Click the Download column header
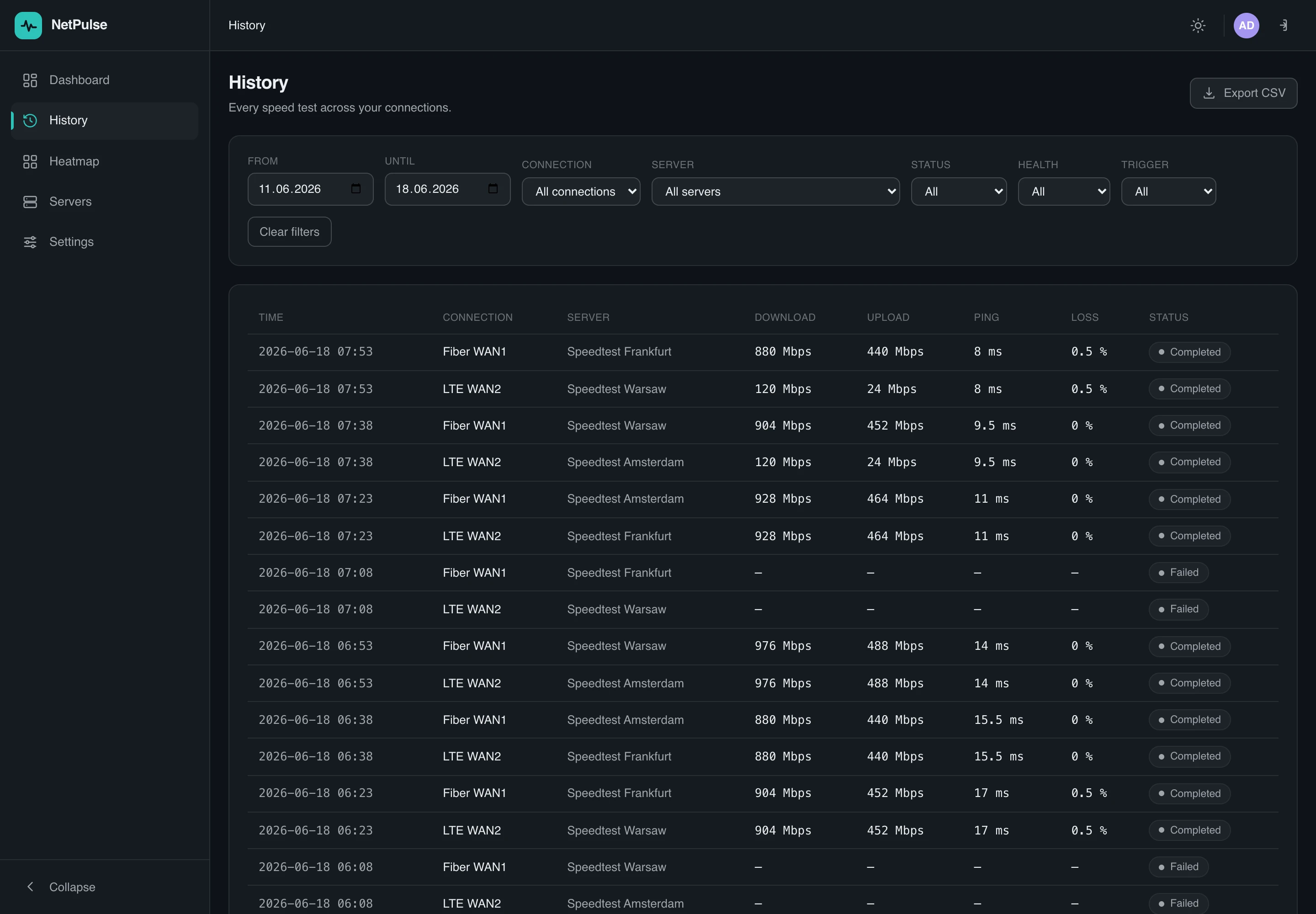1316x914 pixels. tap(785, 317)
